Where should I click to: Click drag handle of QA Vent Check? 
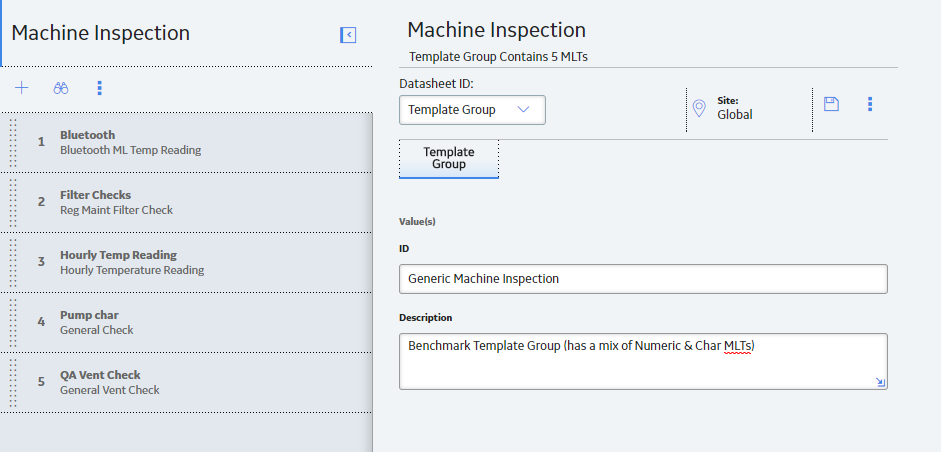click(13, 383)
